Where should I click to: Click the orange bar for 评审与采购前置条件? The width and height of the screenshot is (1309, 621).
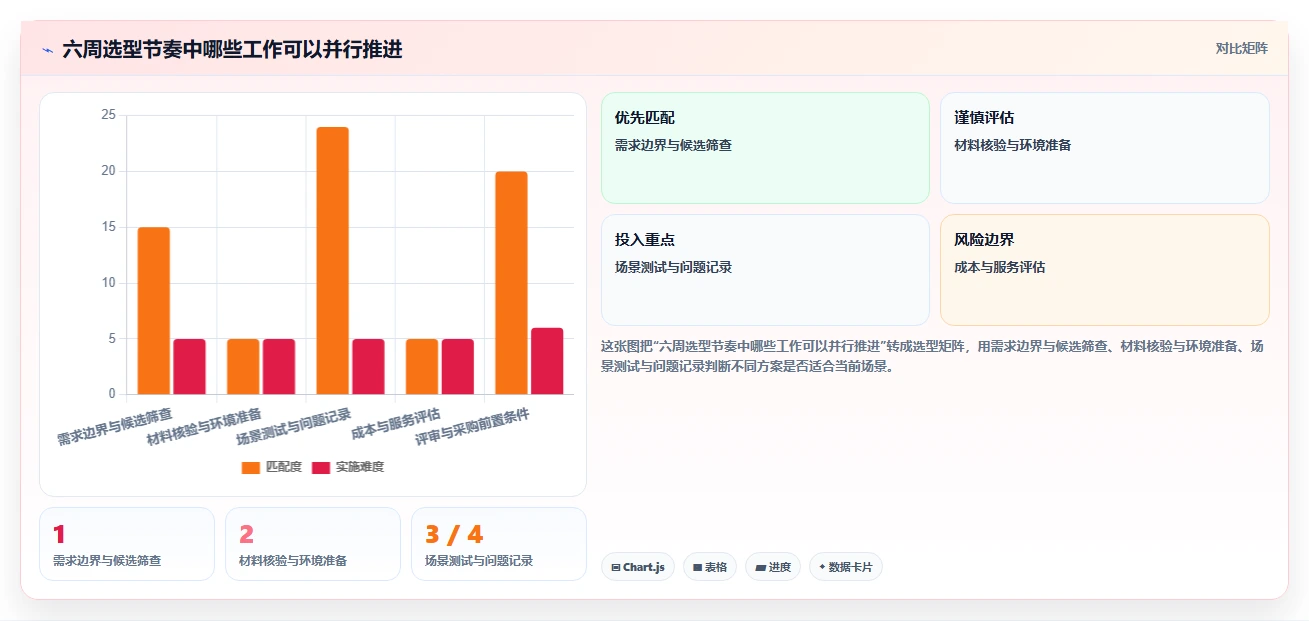pyautogui.click(x=511, y=283)
